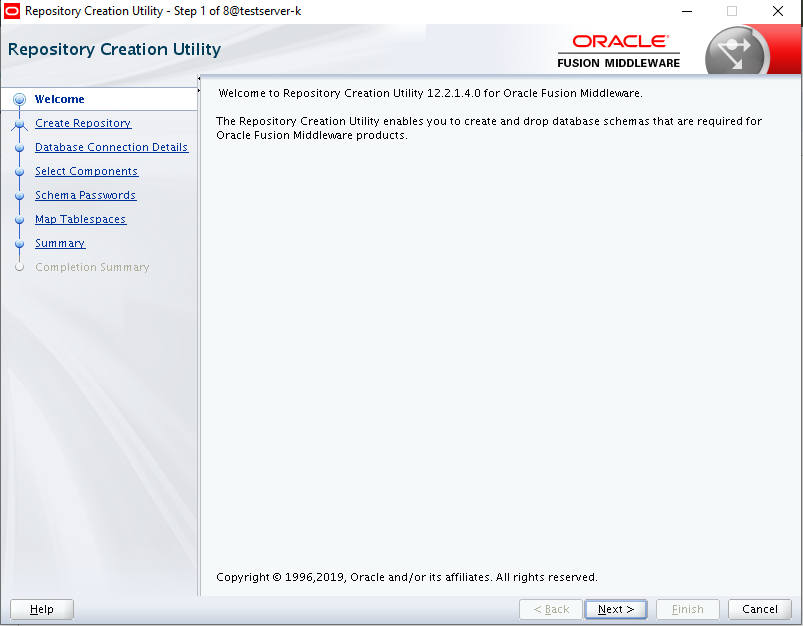Minimize the Repository Creation Utility window
This screenshot has height=626, width=803.
click(687, 11)
